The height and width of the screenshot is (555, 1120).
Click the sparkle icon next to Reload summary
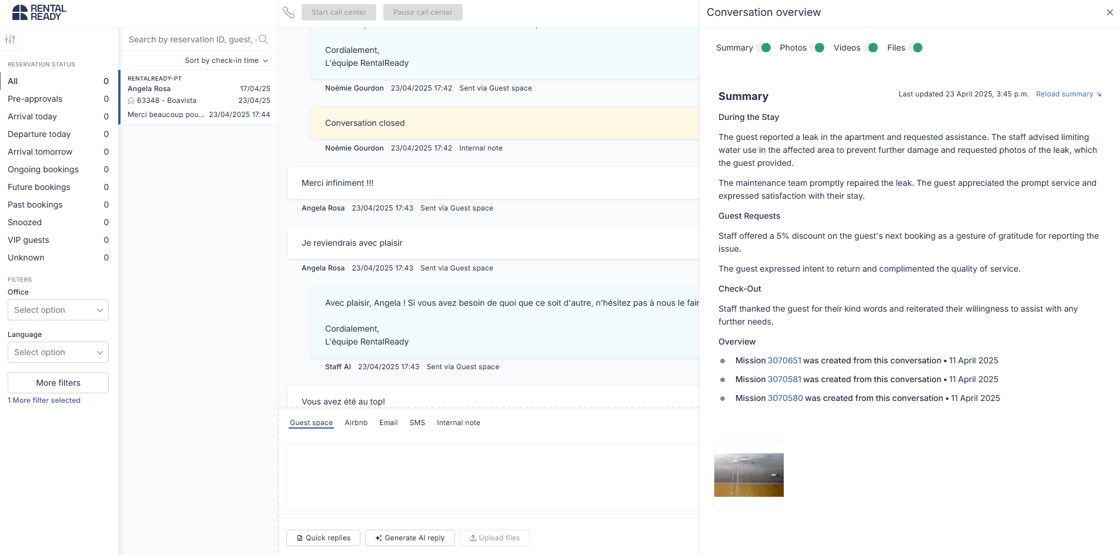[1099, 94]
